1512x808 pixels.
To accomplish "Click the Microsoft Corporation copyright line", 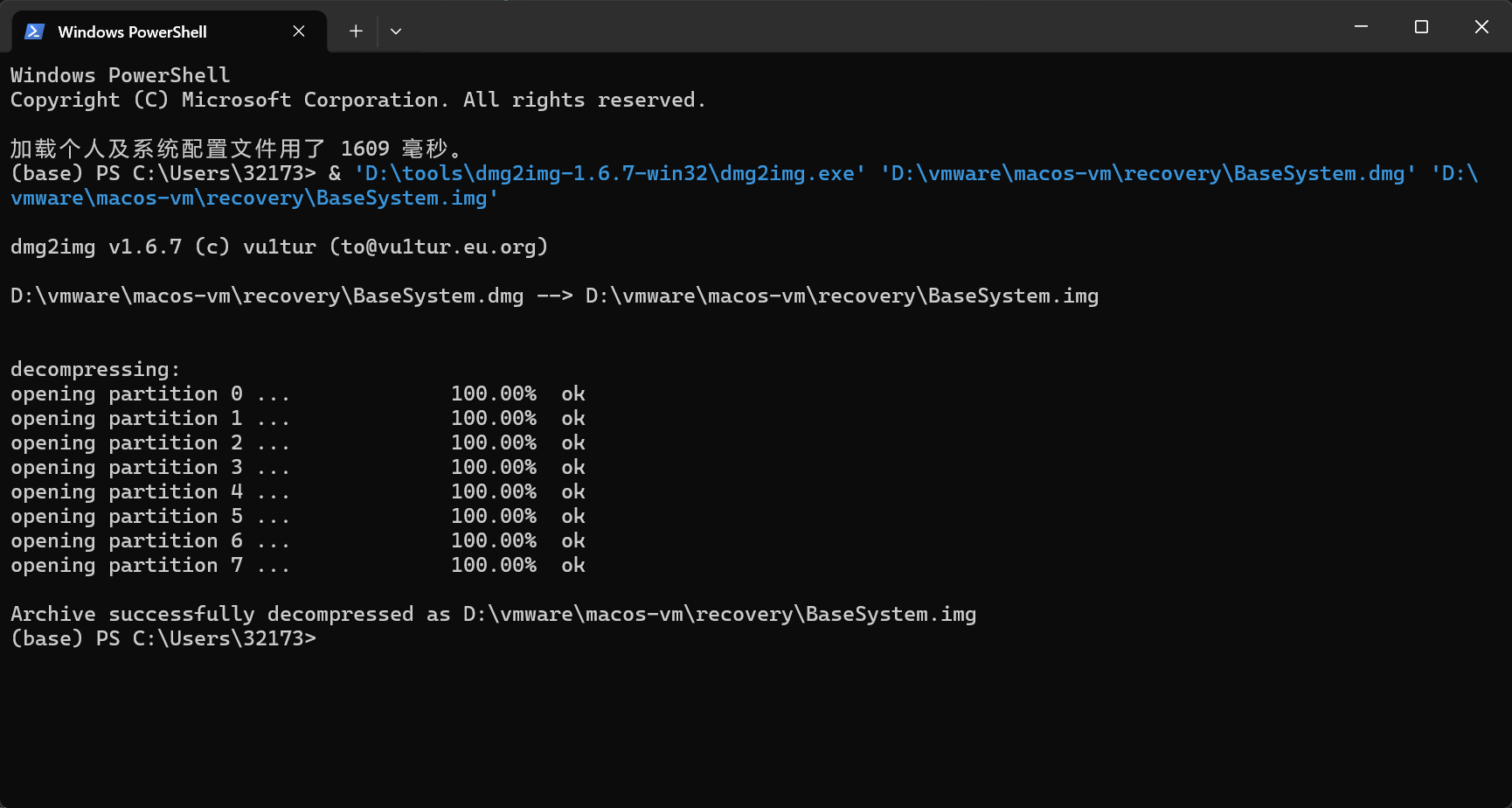I will point(358,100).
